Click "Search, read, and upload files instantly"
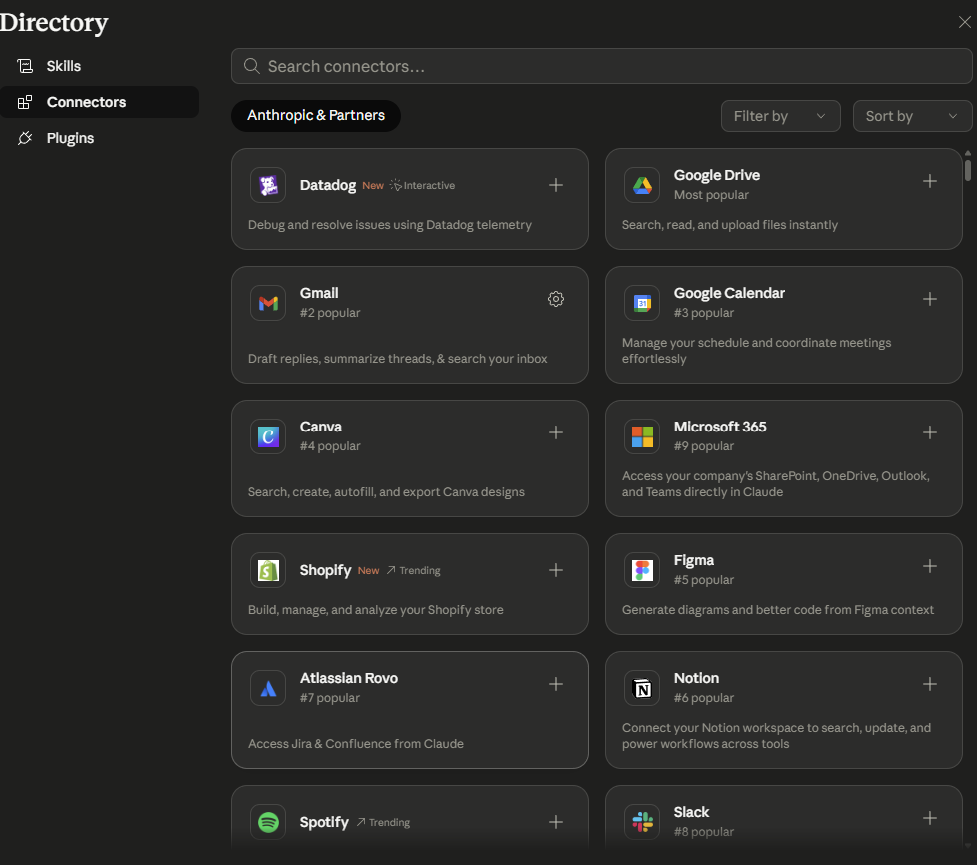Image resolution: width=977 pixels, height=865 pixels. 730,225
